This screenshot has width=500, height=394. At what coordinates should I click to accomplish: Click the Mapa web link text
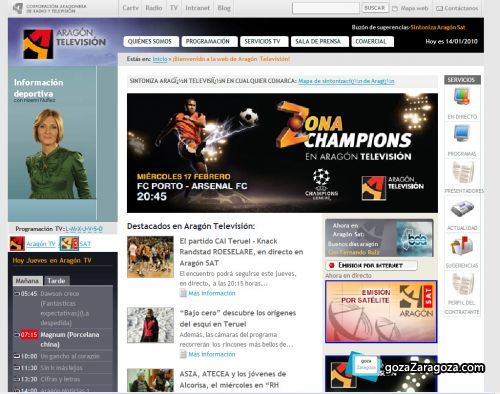point(414,8)
